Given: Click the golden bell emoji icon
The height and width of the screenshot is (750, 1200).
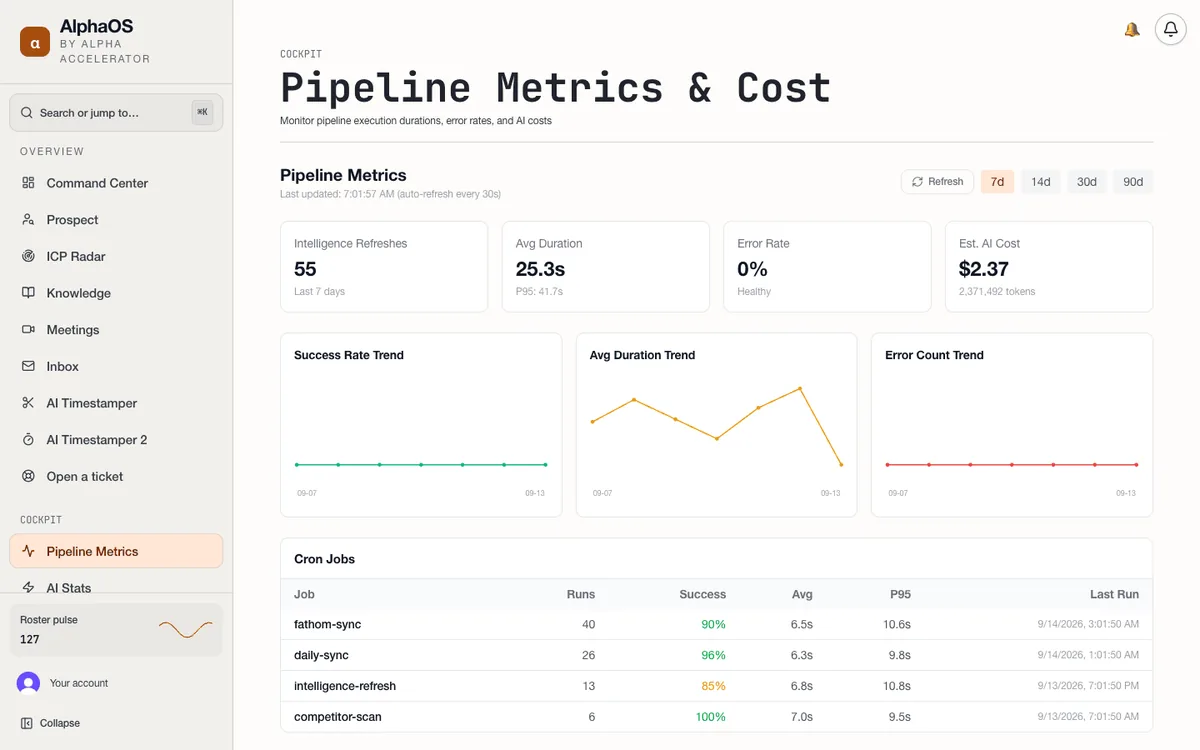Looking at the screenshot, I should [1132, 30].
